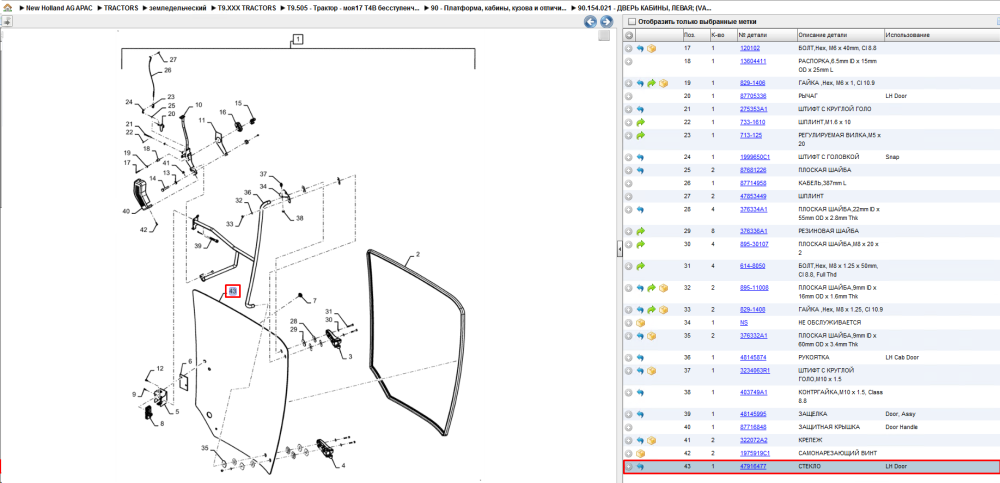Sort by '№ детали' column header
1000x483 pixels.
coord(766,35)
